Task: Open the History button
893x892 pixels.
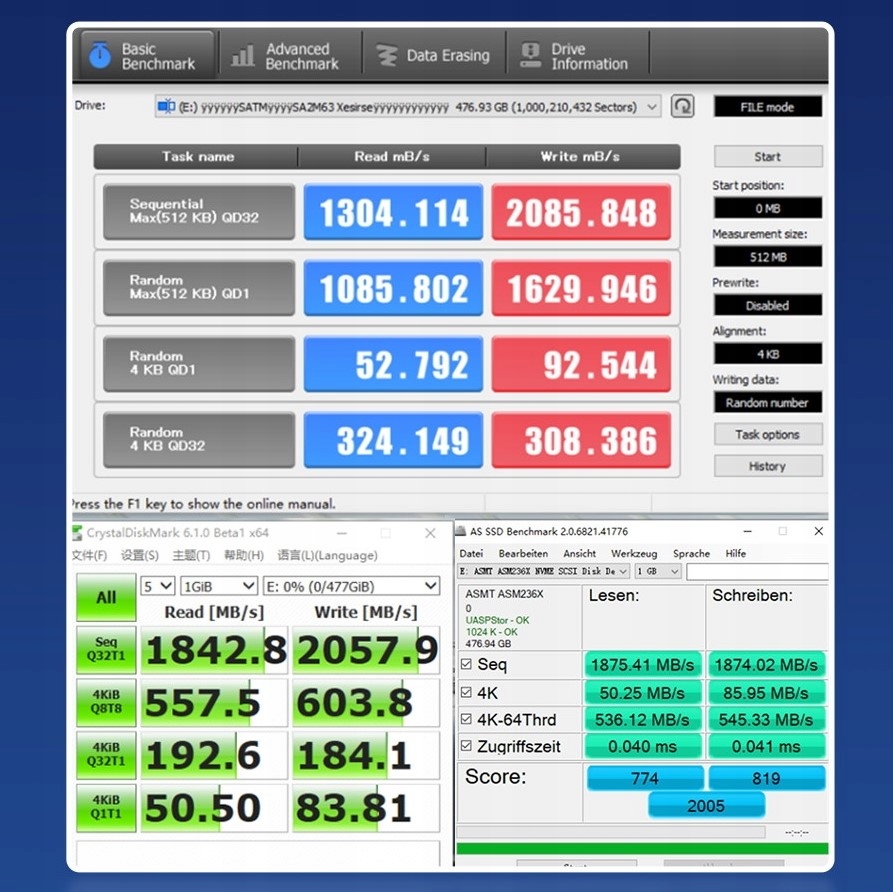Action: tap(768, 466)
